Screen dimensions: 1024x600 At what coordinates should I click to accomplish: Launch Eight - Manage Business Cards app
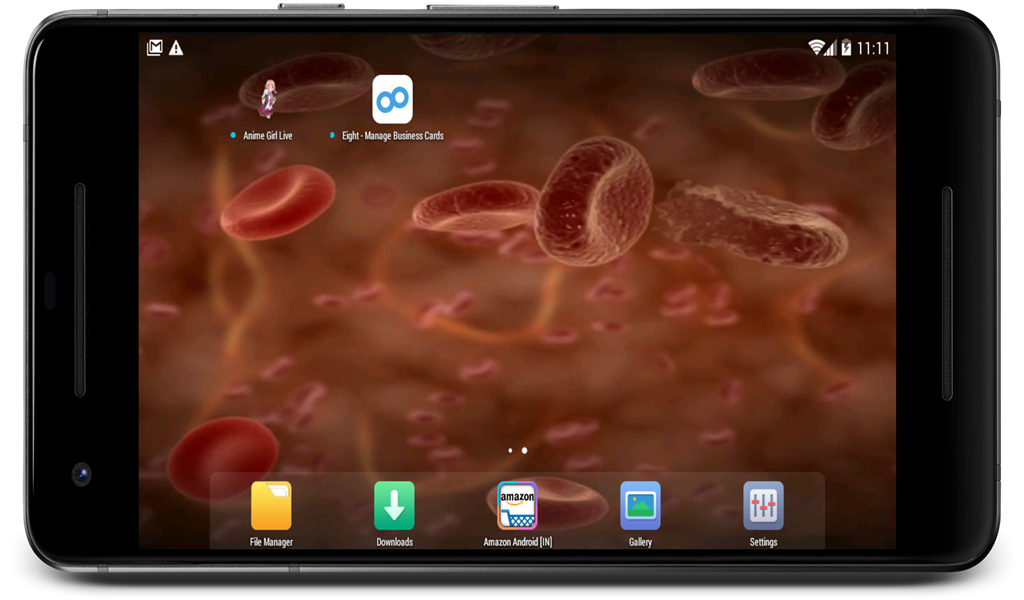click(392, 97)
